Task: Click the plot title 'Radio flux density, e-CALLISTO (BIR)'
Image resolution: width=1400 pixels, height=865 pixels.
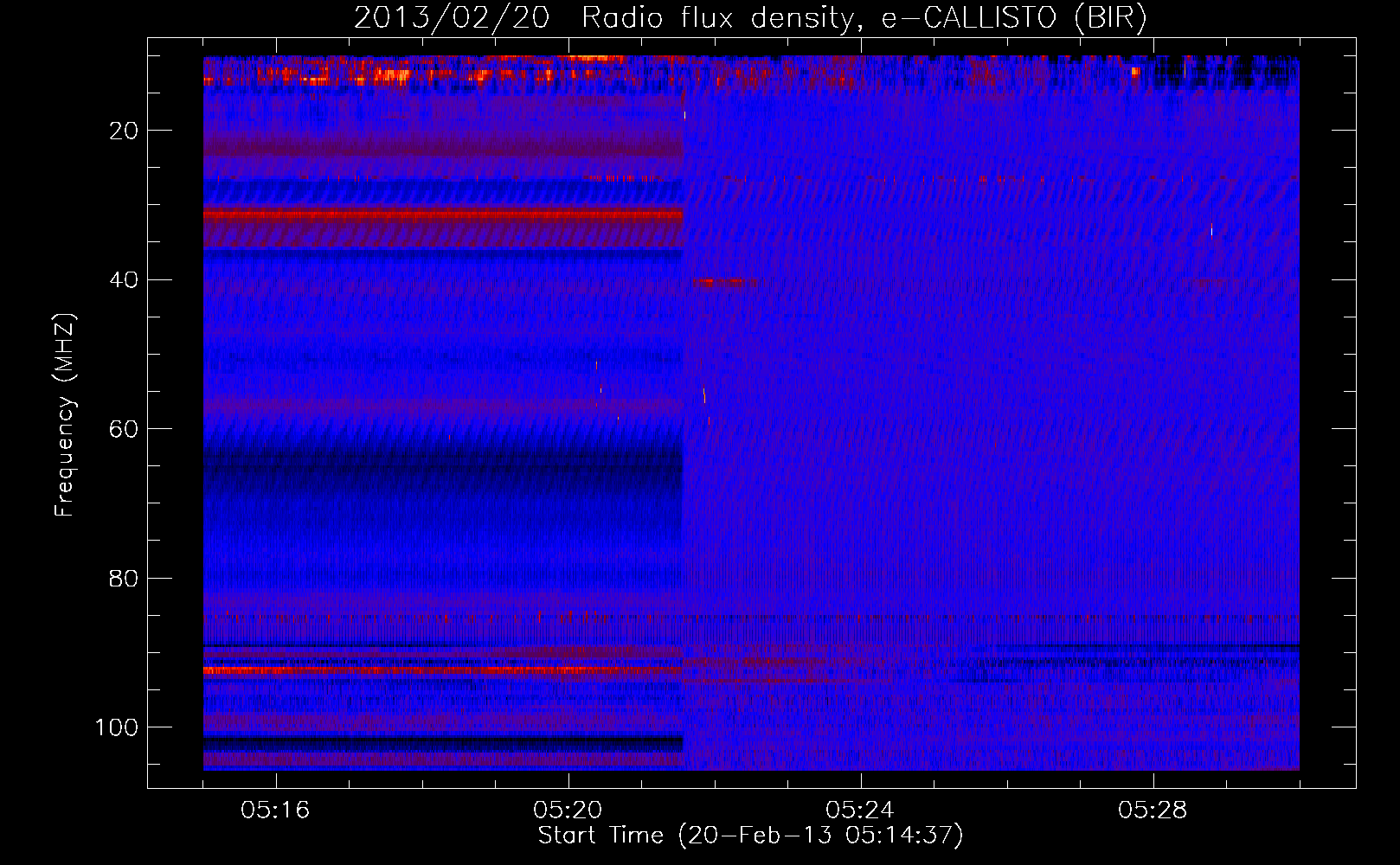Action: pyautogui.click(x=864, y=18)
